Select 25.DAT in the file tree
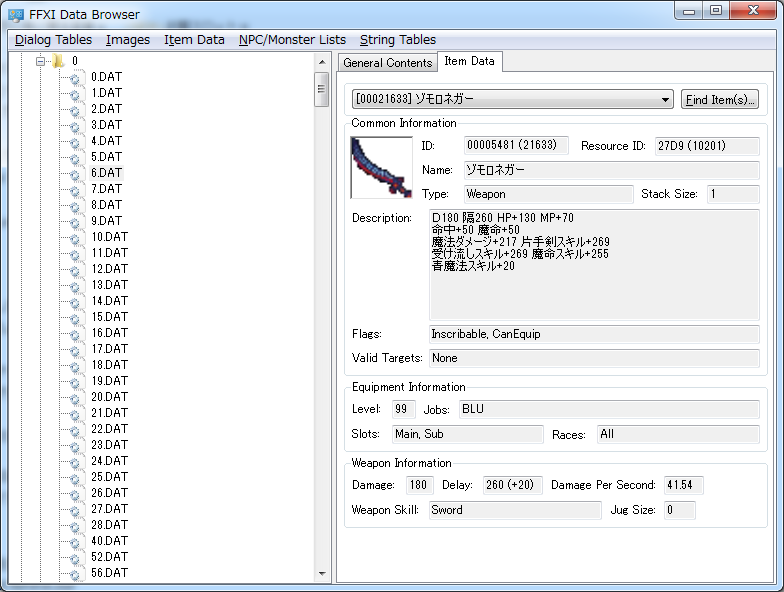 (x=109, y=476)
